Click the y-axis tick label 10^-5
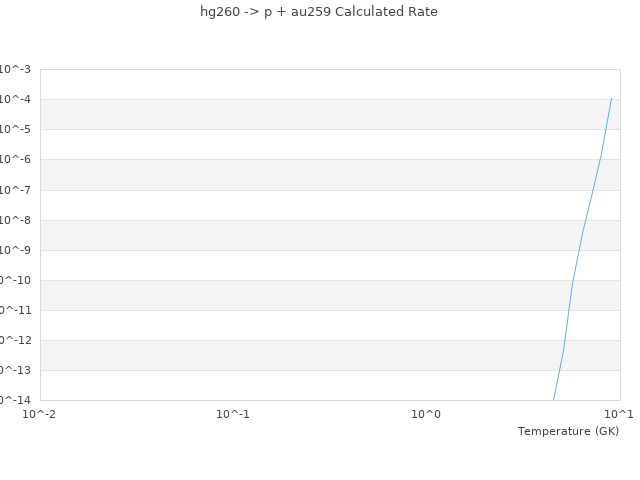The image size is (640, 480). point(16,129)
